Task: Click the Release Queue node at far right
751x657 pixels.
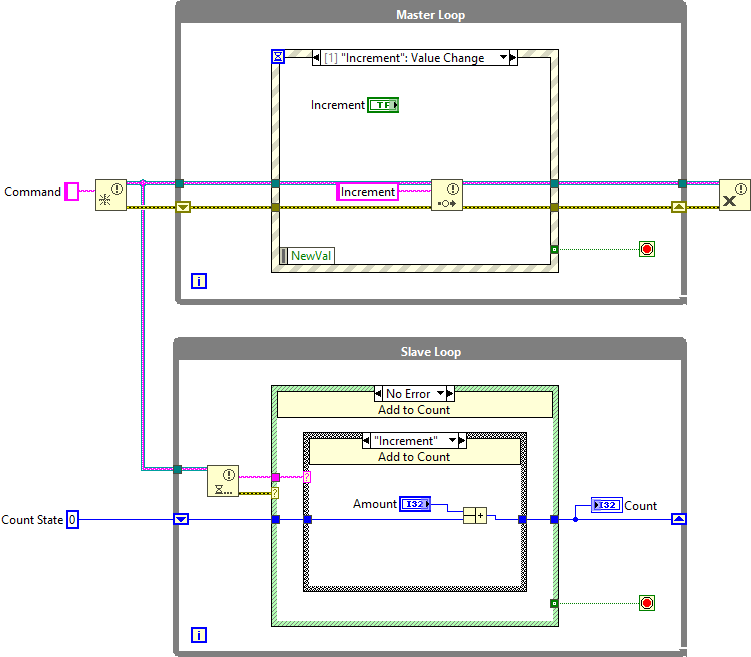Action: pyautogui.click(x=735, y=194)
